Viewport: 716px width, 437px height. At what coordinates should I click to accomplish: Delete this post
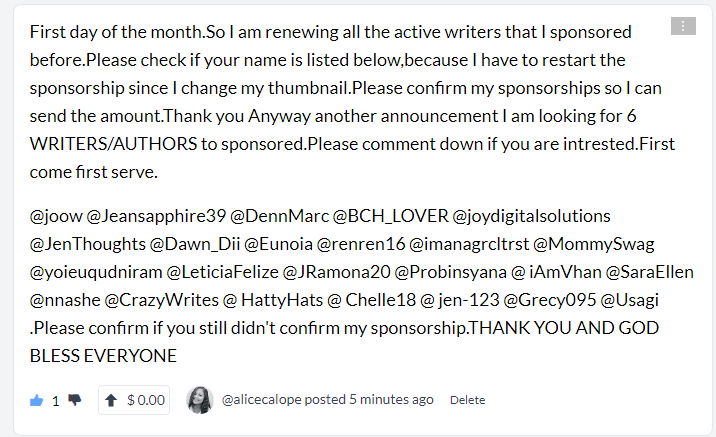tap(467, 400)
